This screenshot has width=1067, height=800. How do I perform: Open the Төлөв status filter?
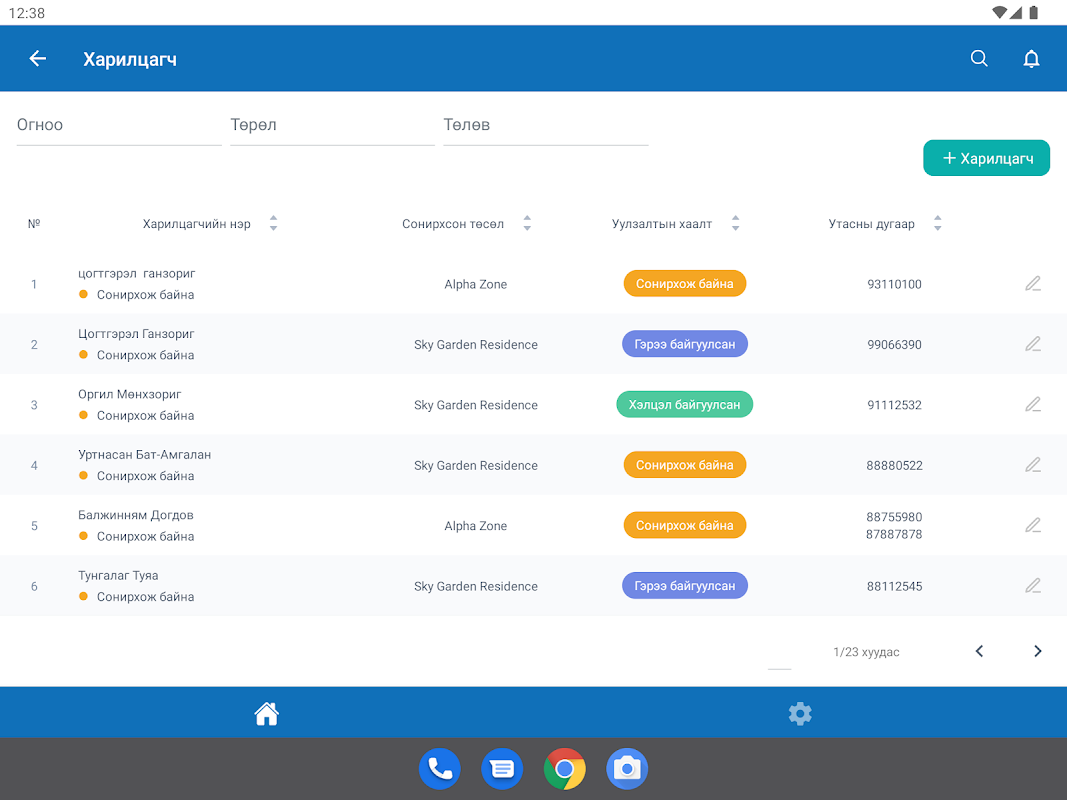click(x=546, y=125)
